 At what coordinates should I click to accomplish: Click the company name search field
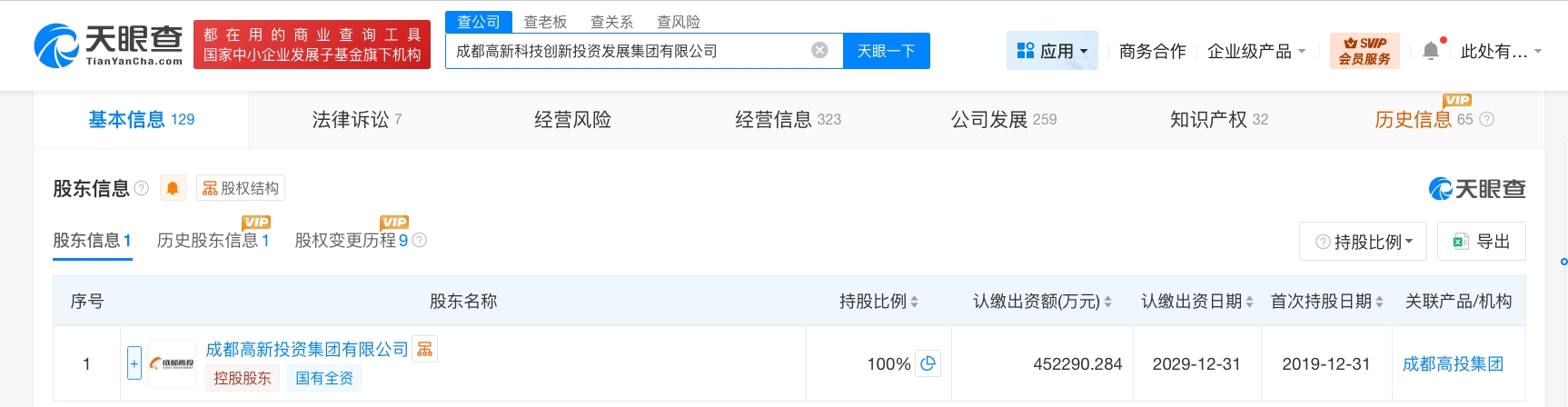click(x=627, y=51)
